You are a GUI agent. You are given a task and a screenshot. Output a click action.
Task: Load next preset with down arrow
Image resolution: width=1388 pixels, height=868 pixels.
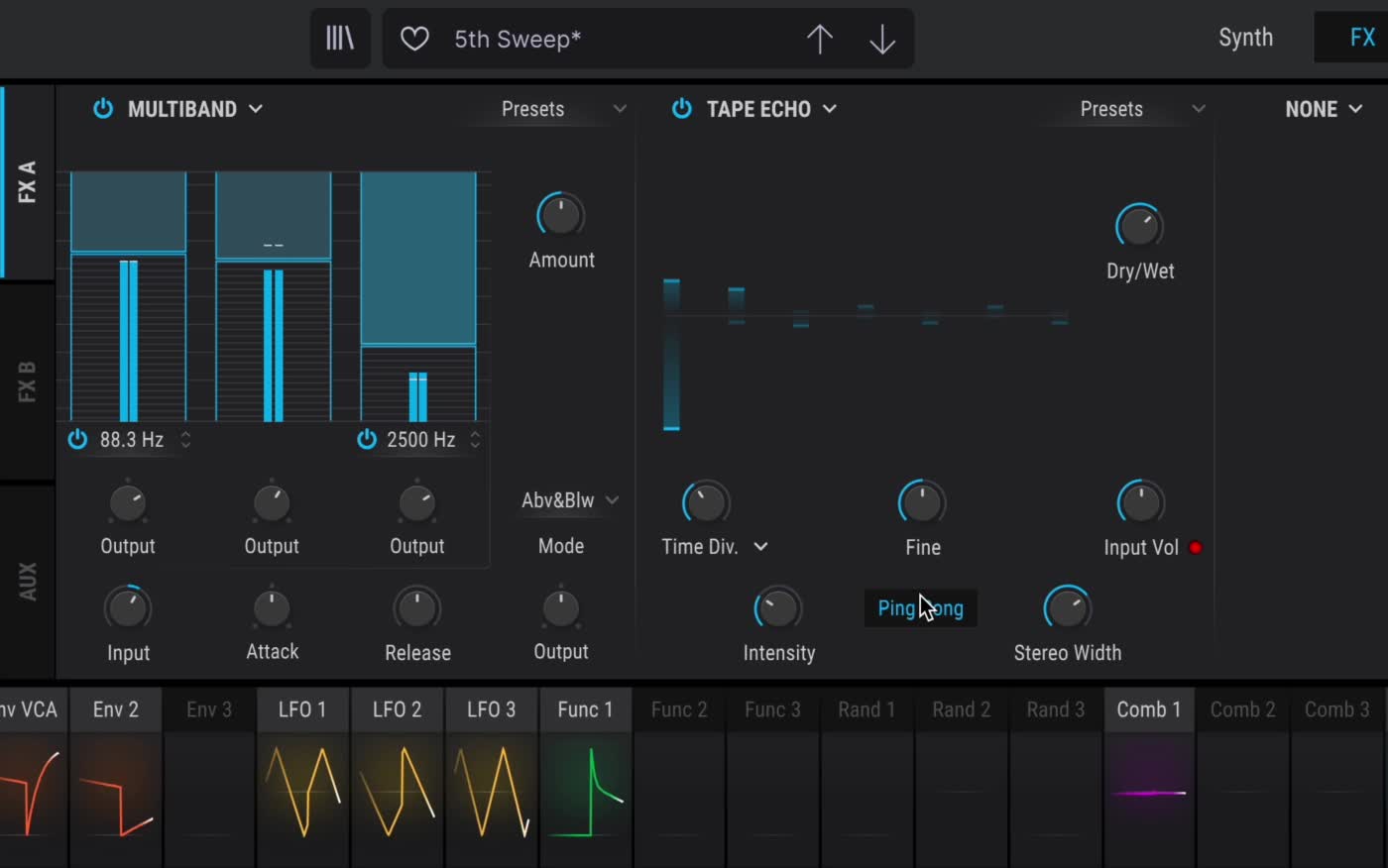click(882, 39)
